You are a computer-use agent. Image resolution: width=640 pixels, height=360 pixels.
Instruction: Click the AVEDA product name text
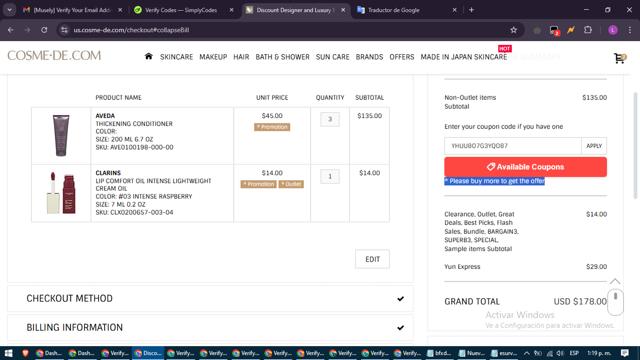tap(105, 116)
